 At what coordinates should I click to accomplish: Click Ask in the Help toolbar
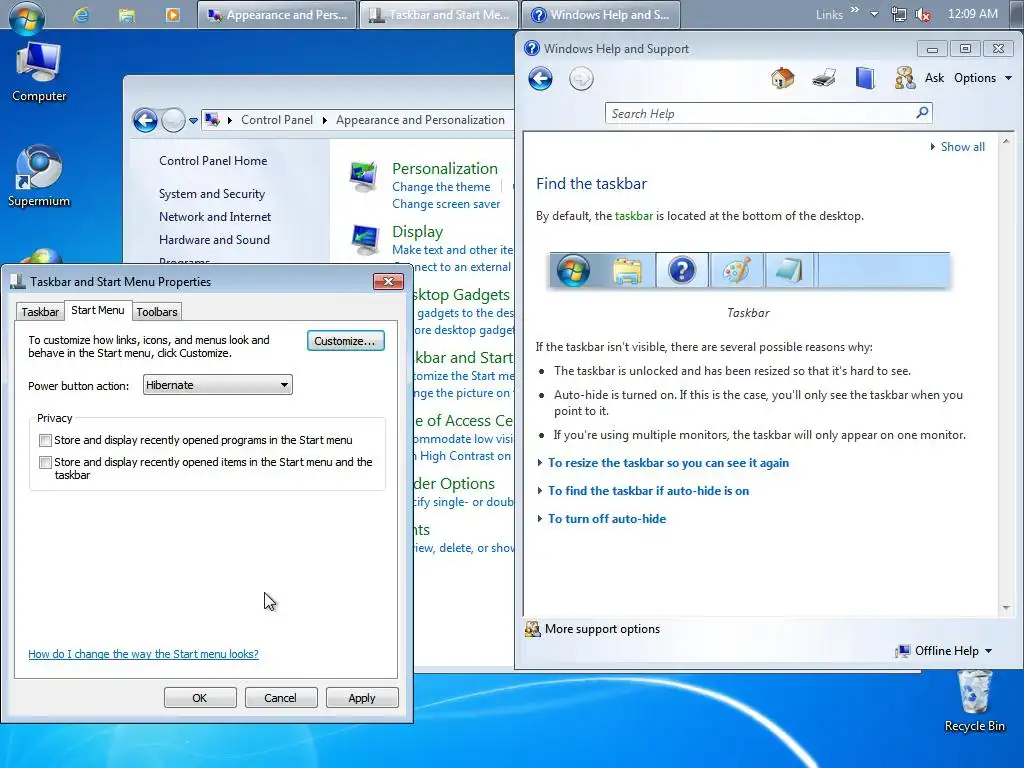coord(935,78)
